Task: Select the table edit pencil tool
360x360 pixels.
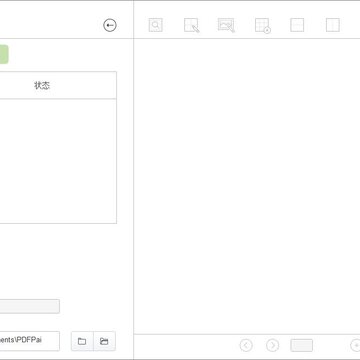Action: [192, 25]
